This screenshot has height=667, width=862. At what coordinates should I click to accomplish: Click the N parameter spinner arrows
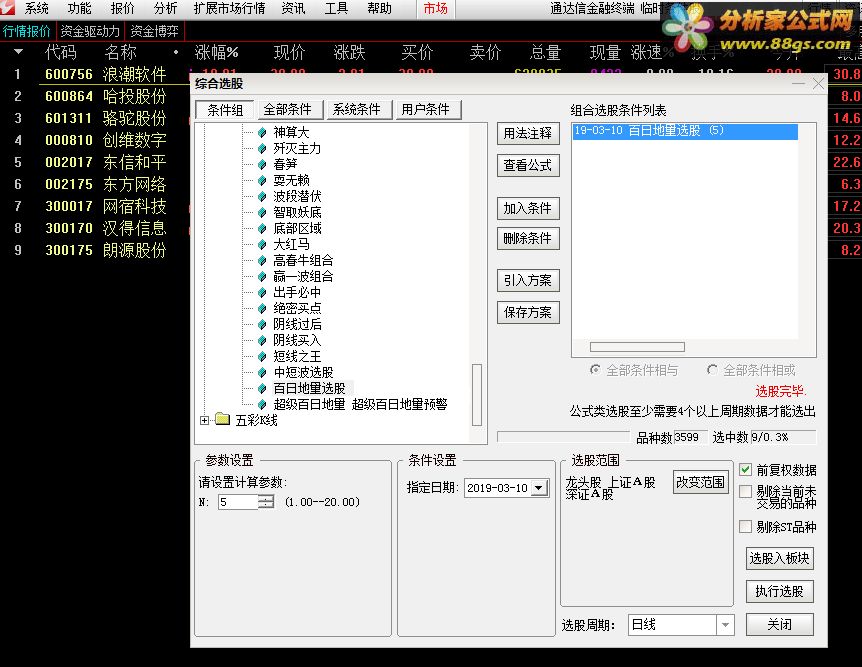pos(266,501)
